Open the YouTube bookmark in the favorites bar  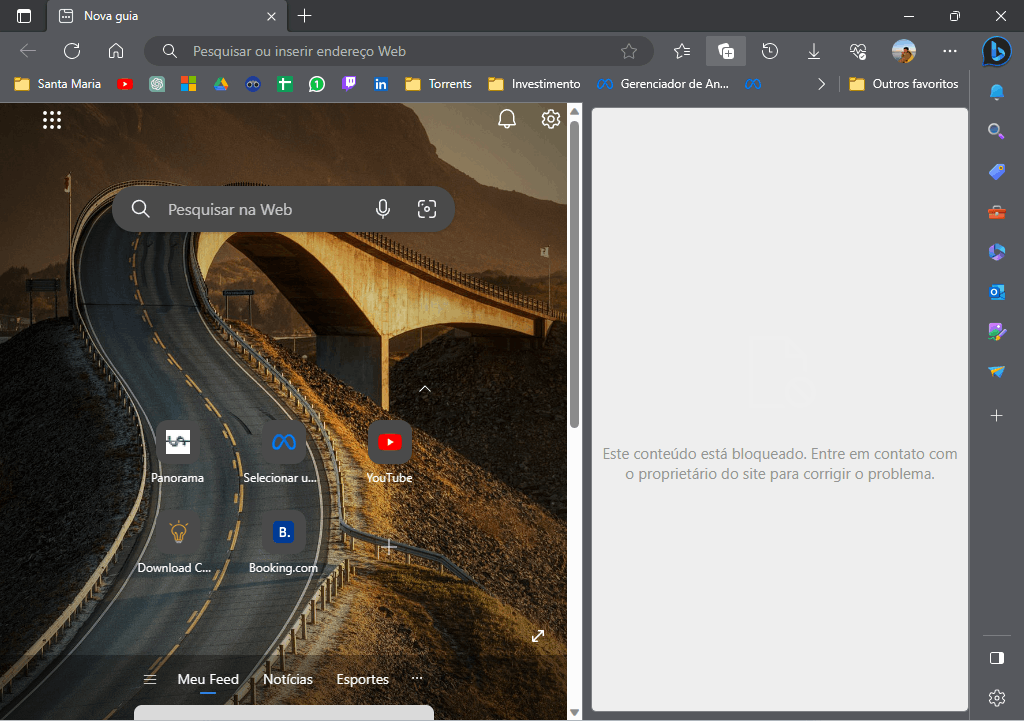click(125, 84)
